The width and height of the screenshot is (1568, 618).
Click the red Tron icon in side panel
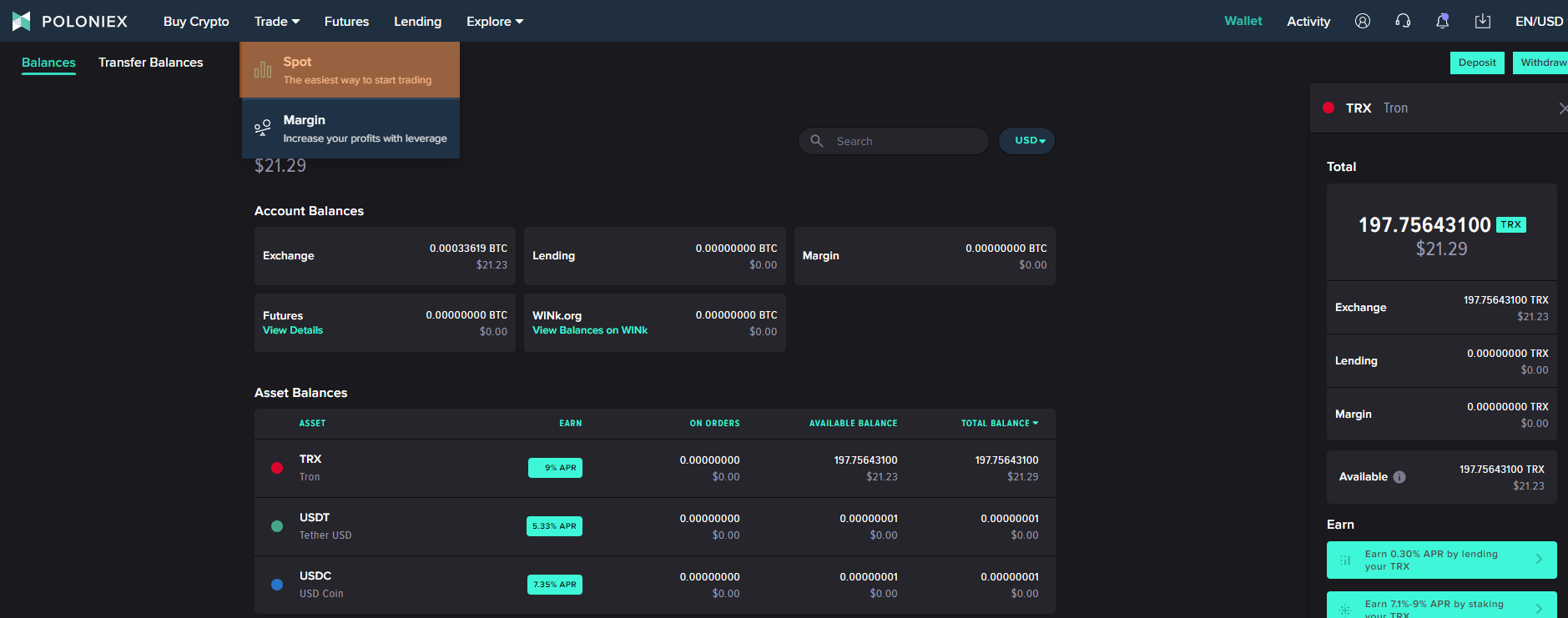tap(1329, 108)
